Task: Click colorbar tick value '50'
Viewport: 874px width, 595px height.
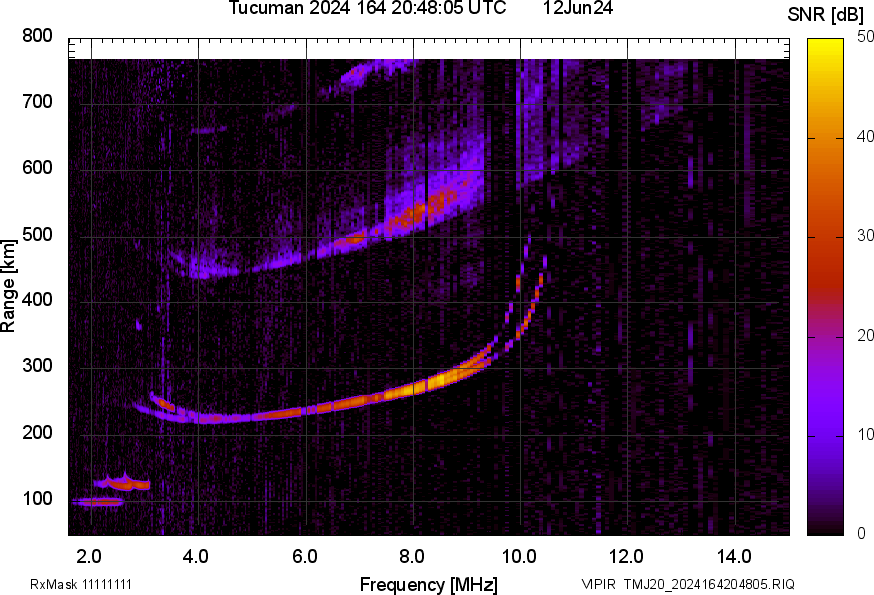Action: point(865,37)
